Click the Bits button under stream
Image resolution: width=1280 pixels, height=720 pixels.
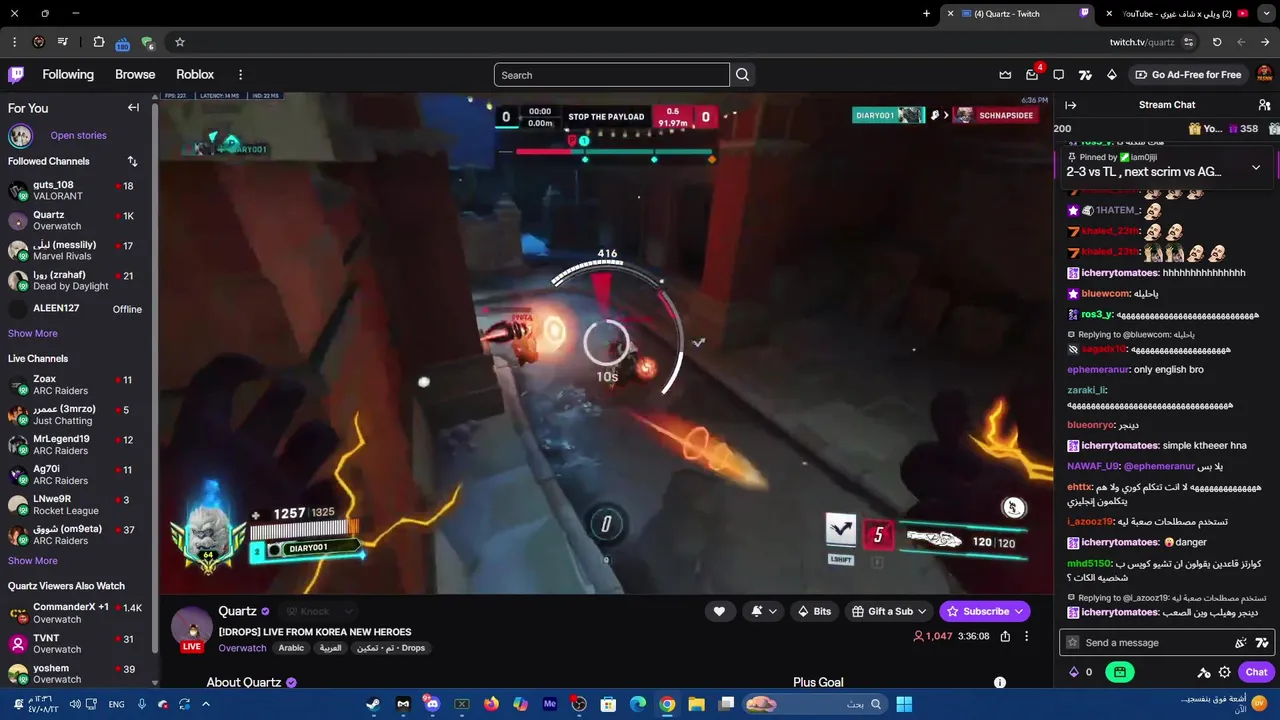click(814, 611)
